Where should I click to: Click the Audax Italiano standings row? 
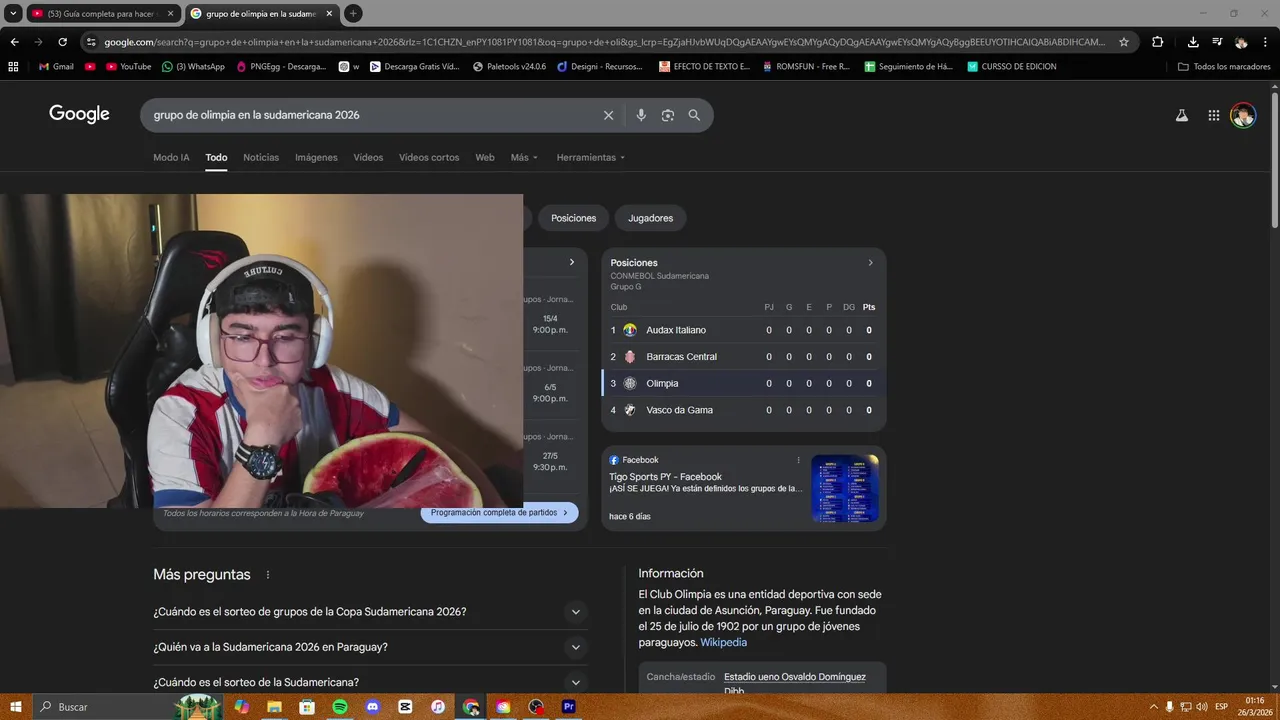pos(743,330)
